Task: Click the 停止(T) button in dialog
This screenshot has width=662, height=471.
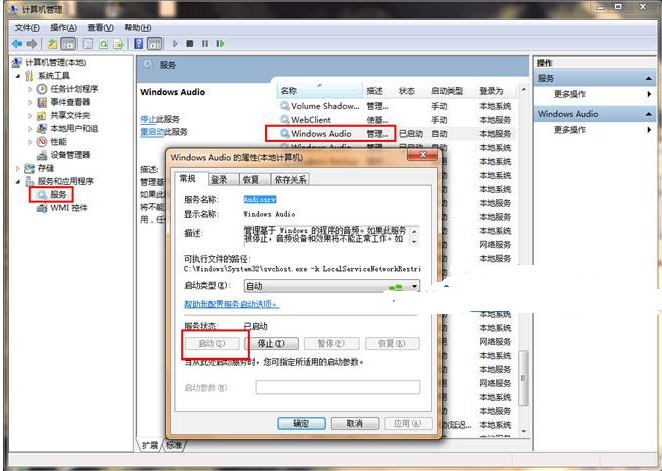Action: [271, 344]
